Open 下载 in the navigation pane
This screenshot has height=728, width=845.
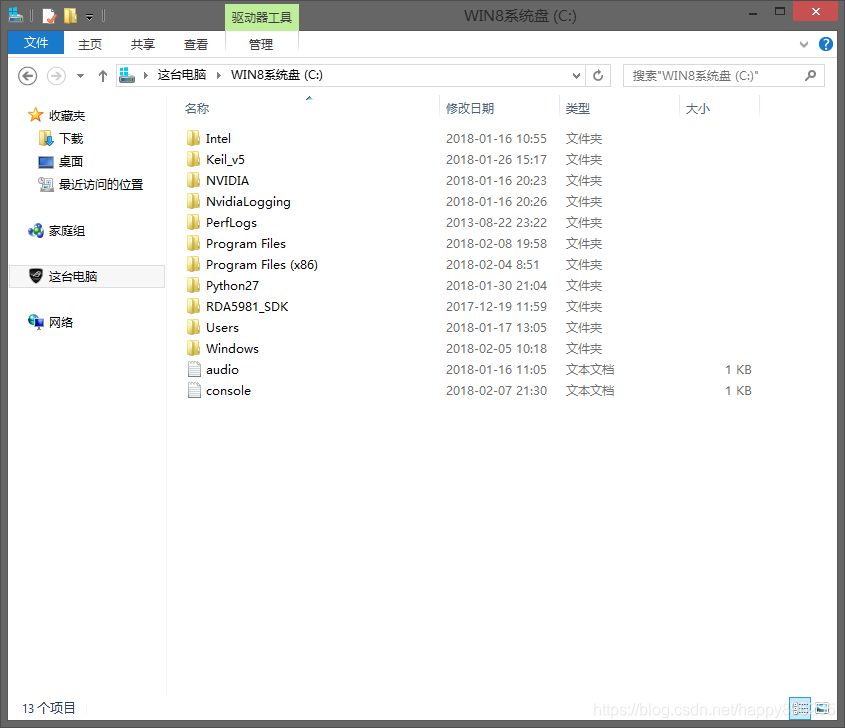(71, 138)
